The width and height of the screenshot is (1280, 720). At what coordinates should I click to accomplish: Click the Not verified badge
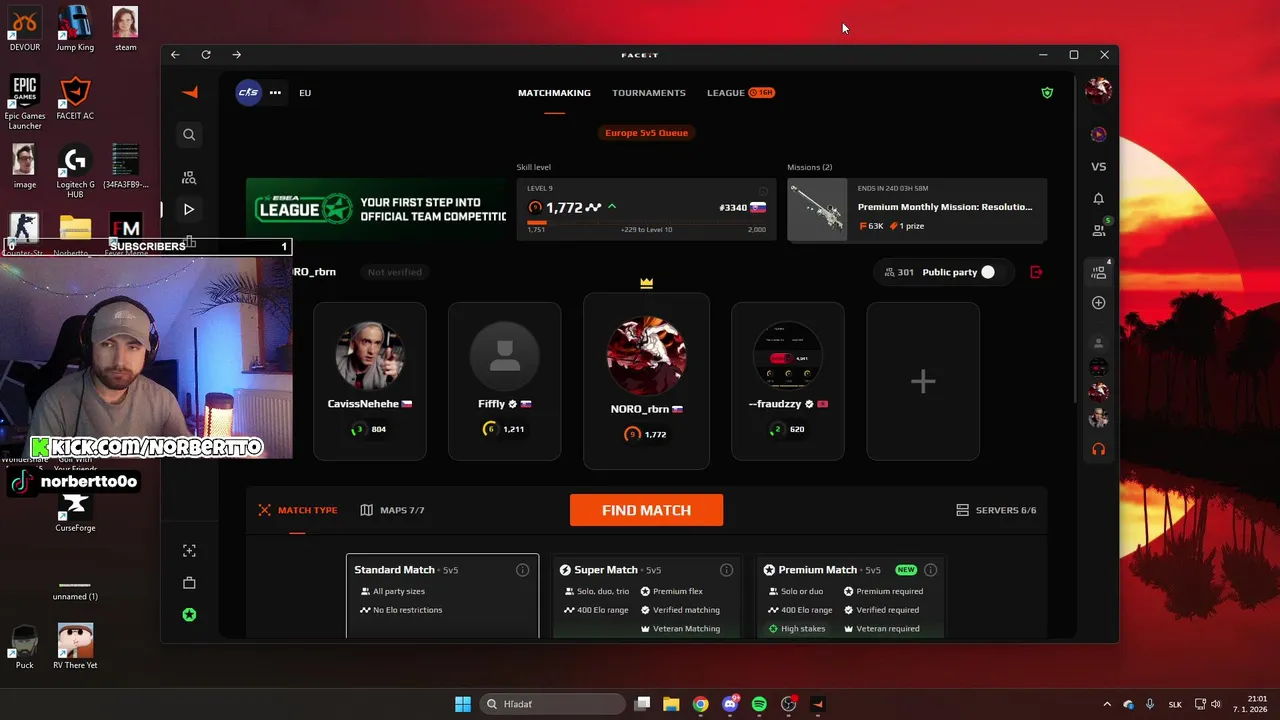point(394,272)
